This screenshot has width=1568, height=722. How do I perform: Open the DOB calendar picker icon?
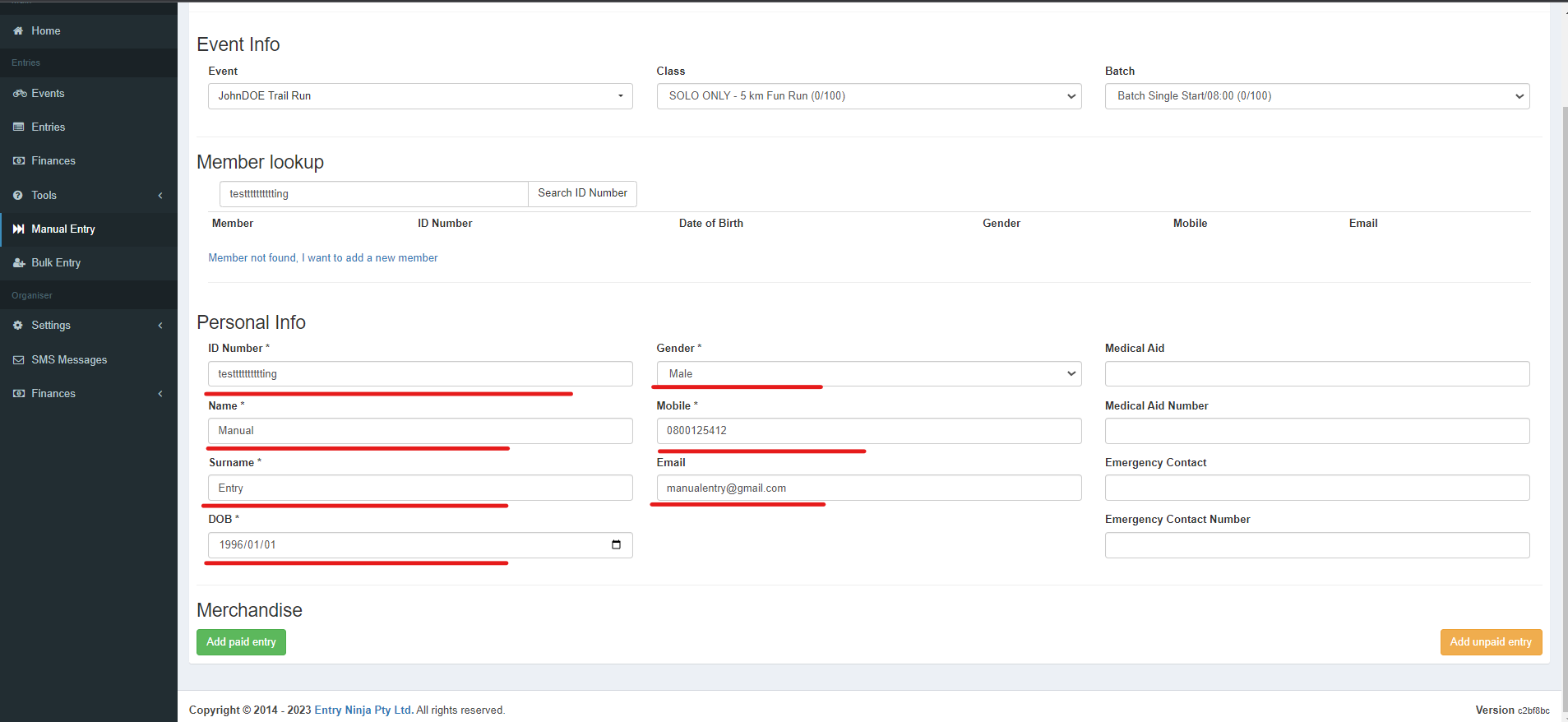(616, 544)
